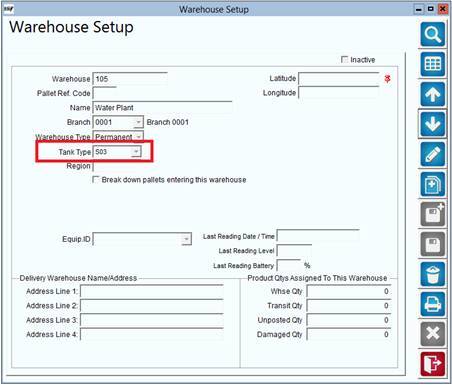Click the Longitude input field
The image size is (452, 385).
(x=339, y=93)
